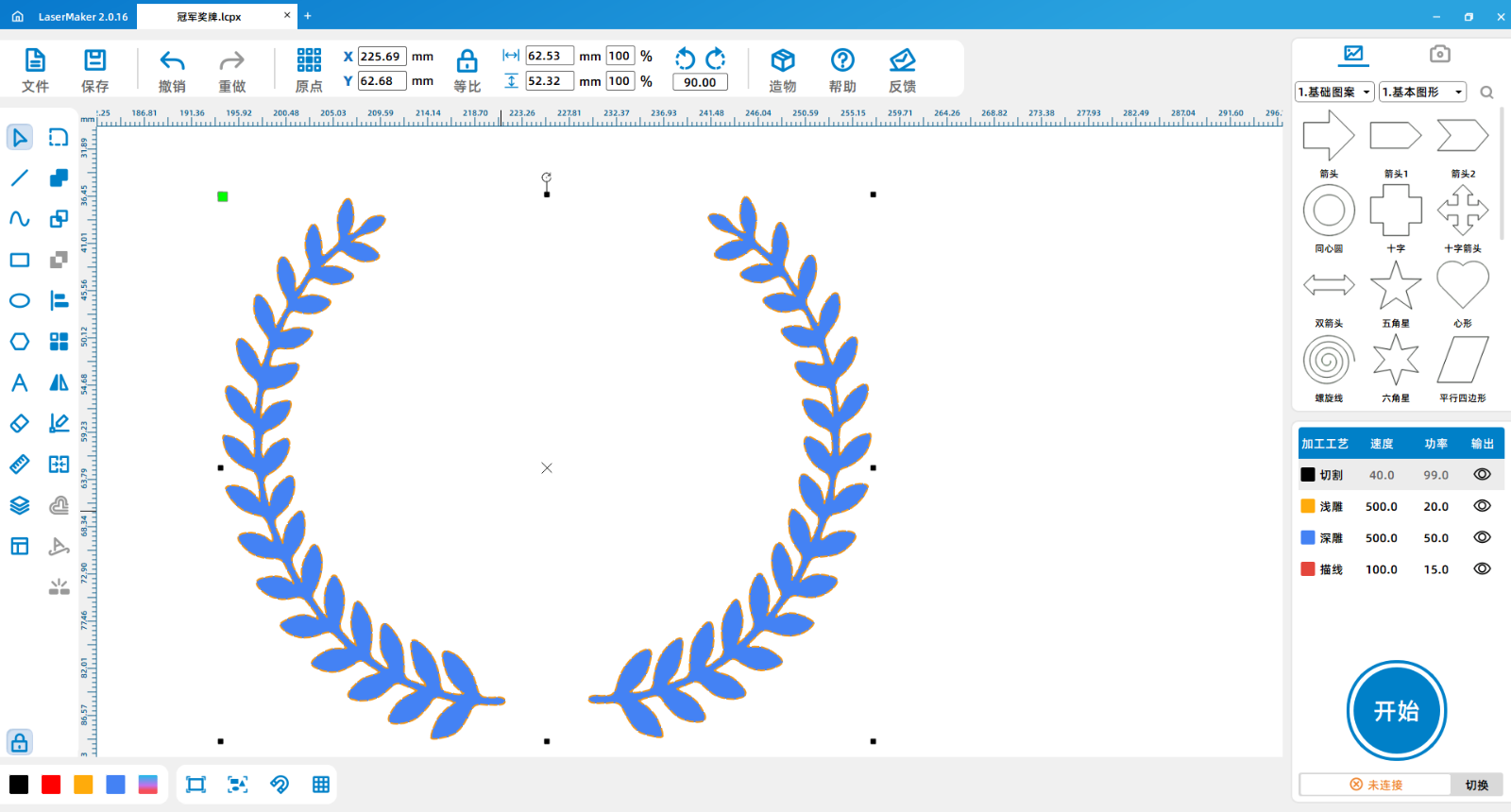Select the line drawing tool

click(x=19, y=178)
